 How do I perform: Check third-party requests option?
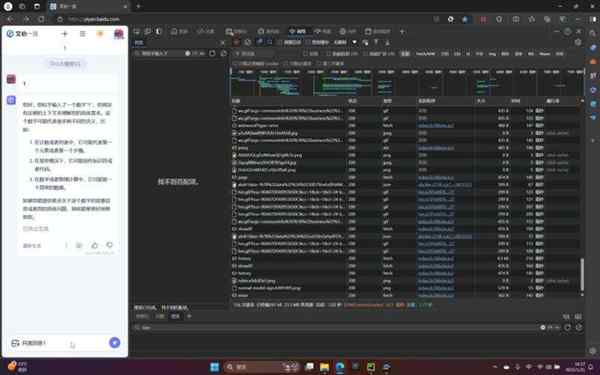[319, 64]
